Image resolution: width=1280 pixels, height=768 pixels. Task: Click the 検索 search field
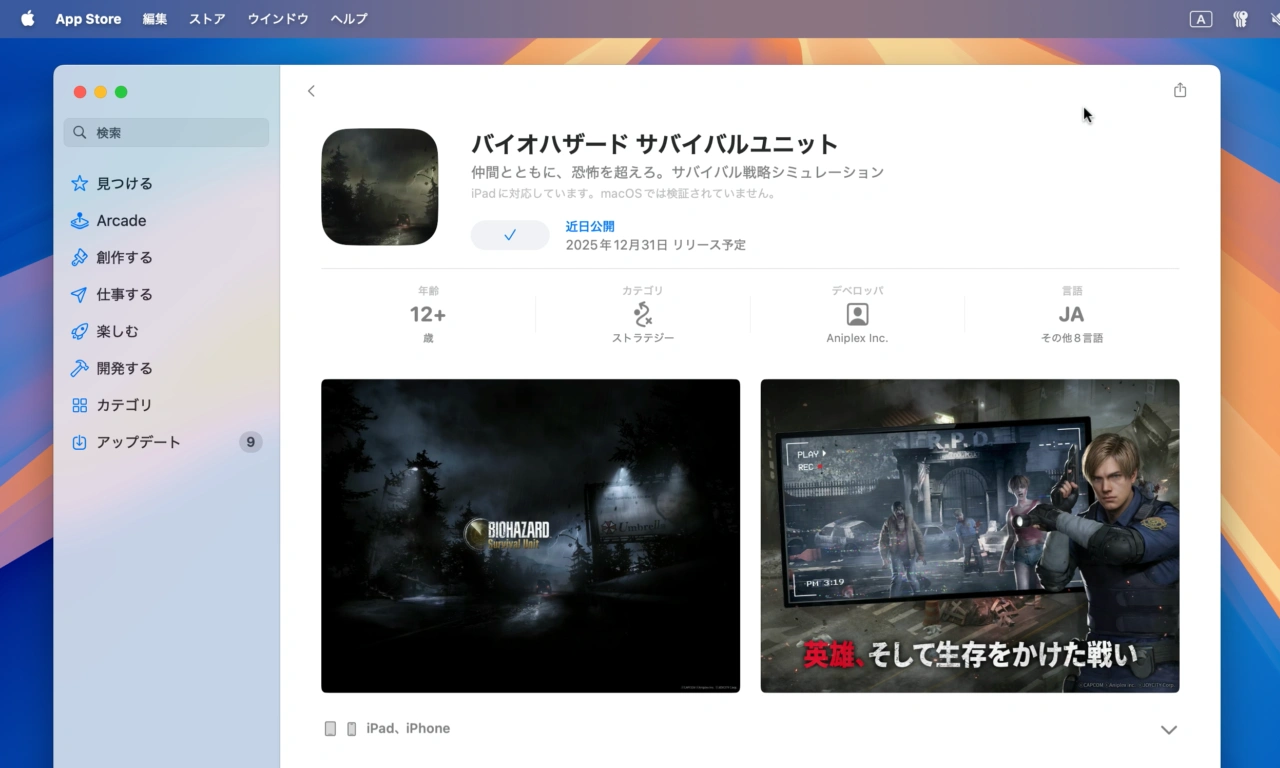[x=167, y=133]
